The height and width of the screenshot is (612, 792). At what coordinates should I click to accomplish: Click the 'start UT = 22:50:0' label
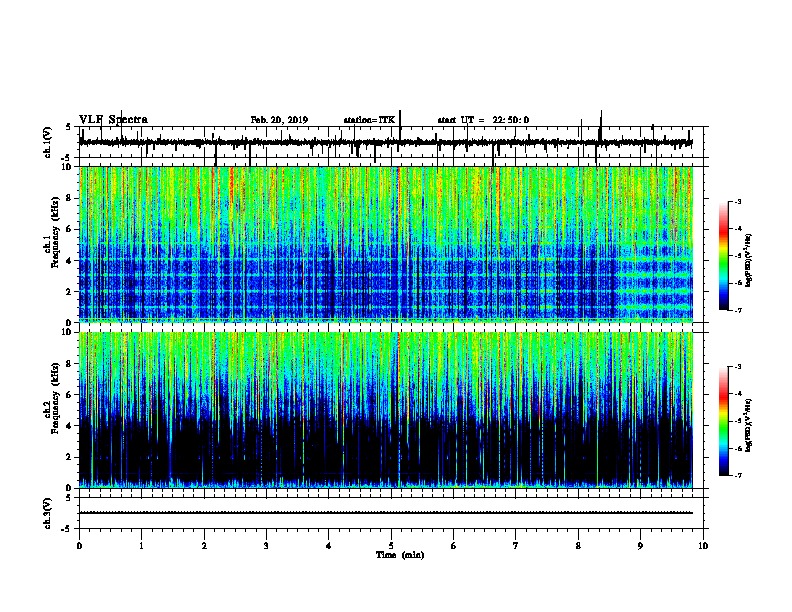(483, 120)
